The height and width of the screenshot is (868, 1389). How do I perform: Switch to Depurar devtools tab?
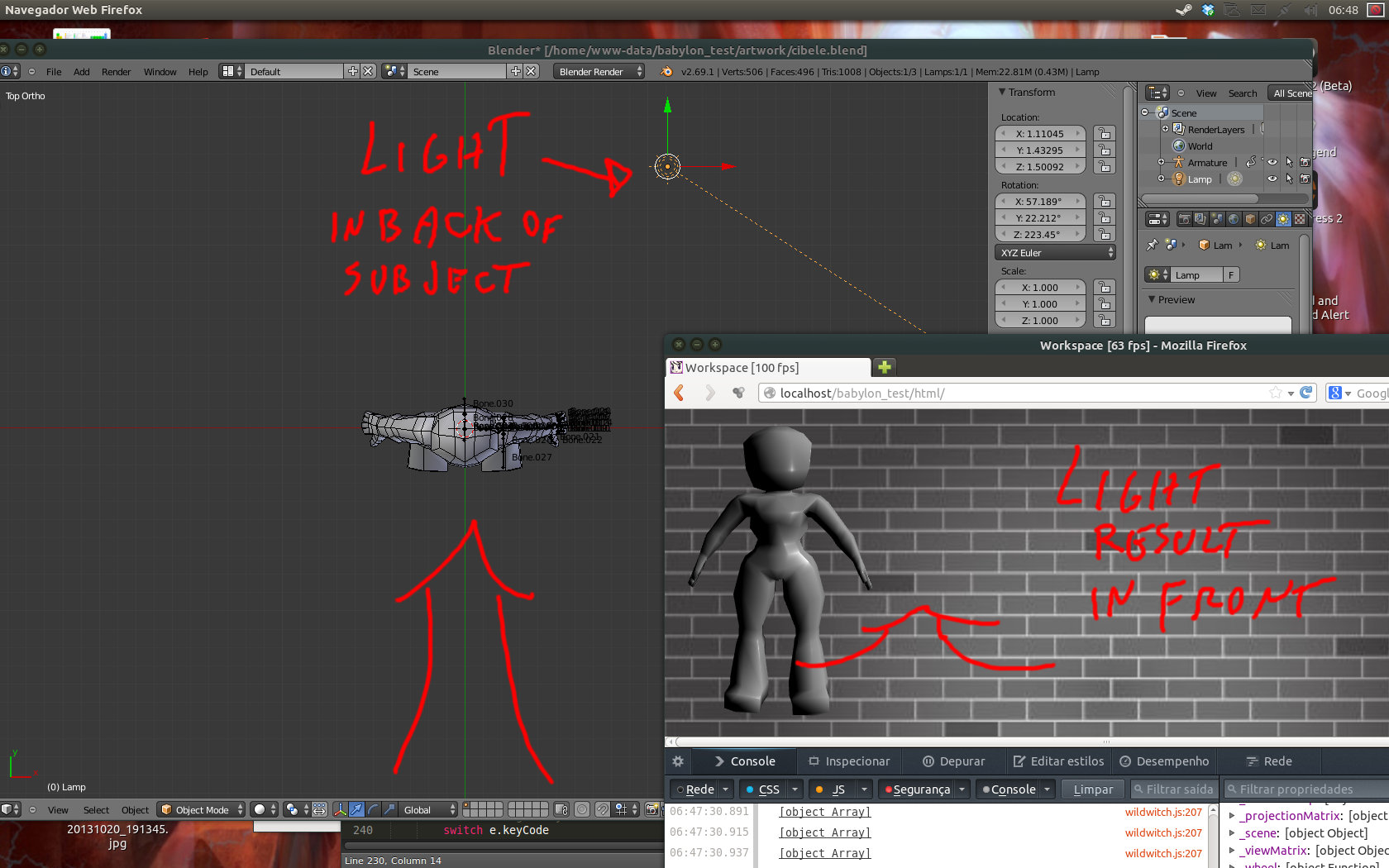[953, 761]
